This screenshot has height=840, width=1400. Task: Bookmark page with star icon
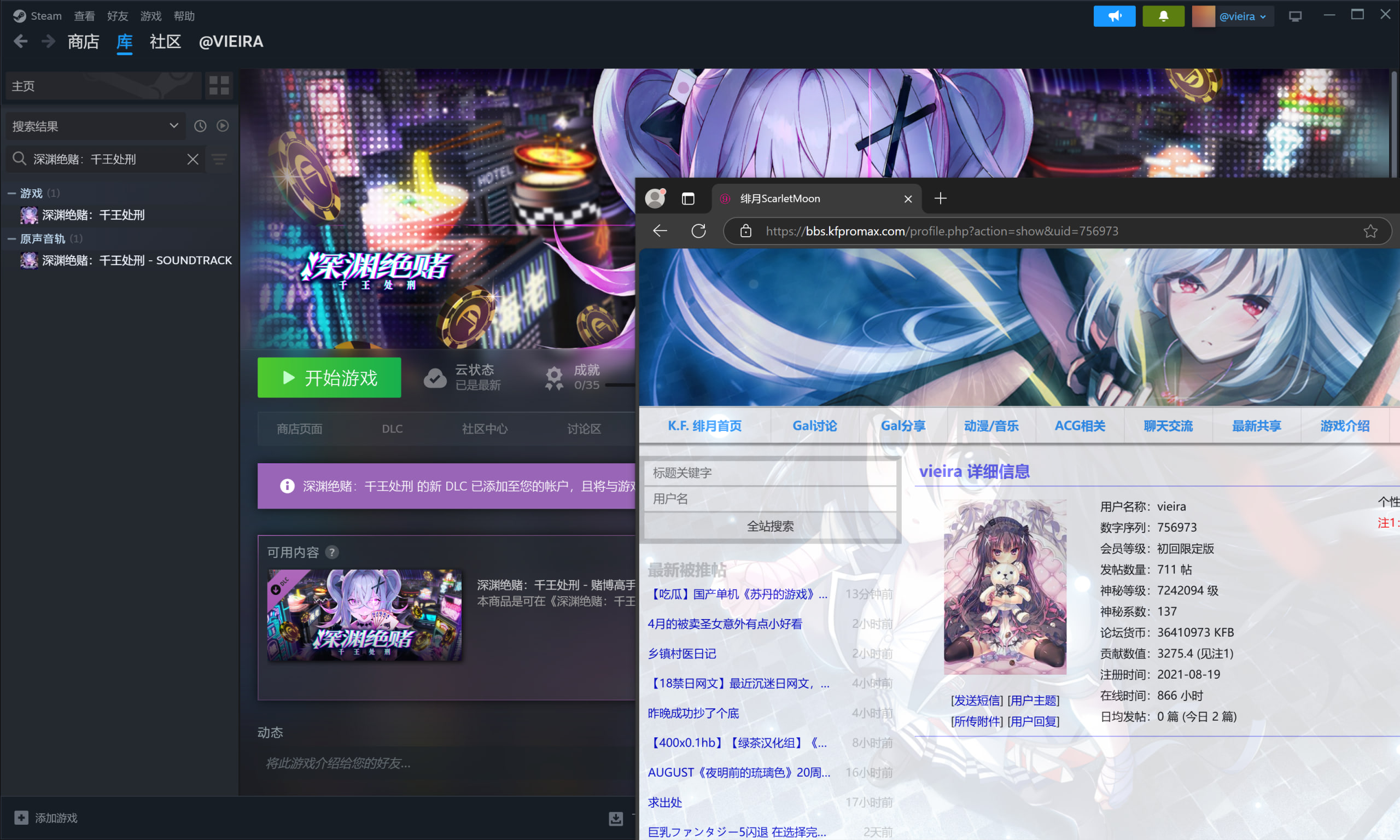[x=1370, y=231]
